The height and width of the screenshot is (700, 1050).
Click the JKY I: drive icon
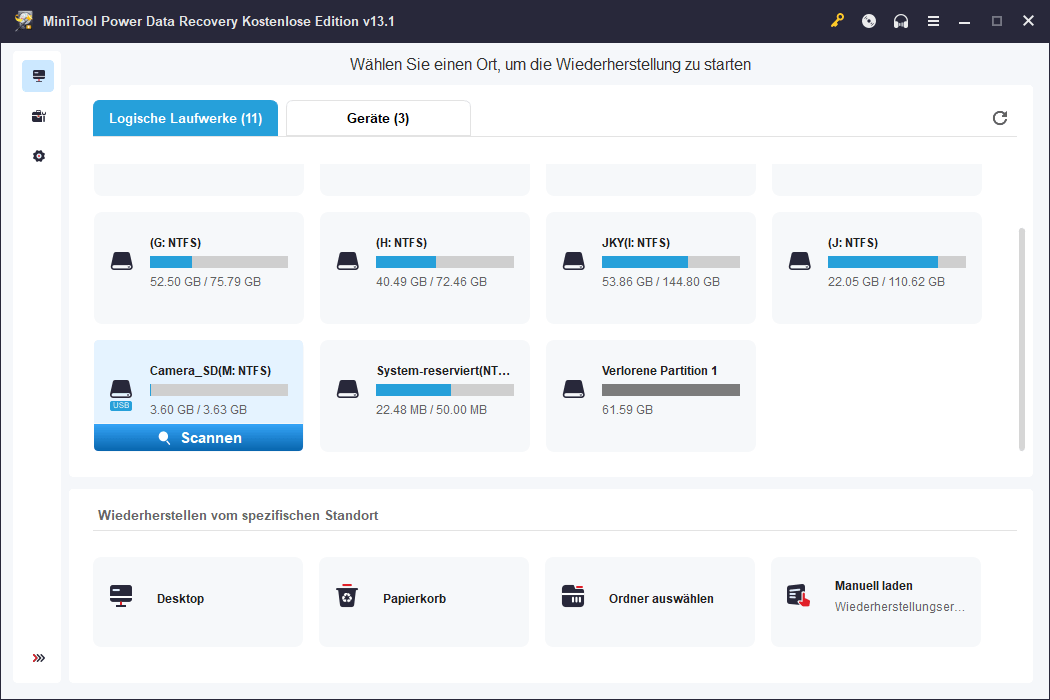(573, 261)
